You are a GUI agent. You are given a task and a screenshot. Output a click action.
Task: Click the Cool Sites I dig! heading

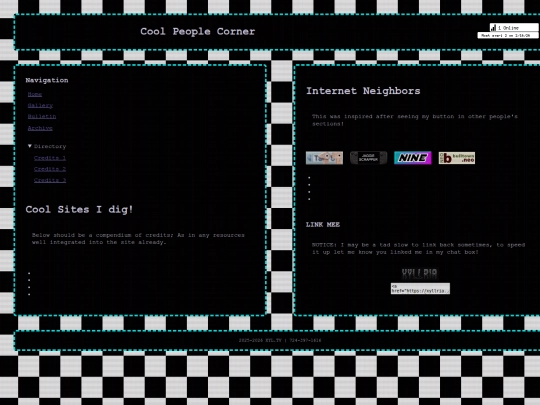pyautogui.click(x=79, y=209)
